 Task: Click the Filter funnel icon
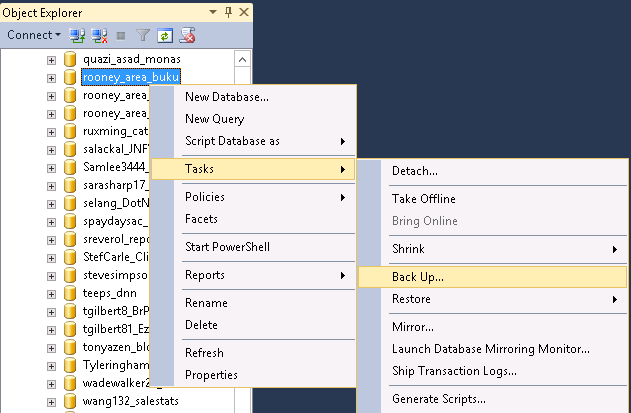point(143,35)
